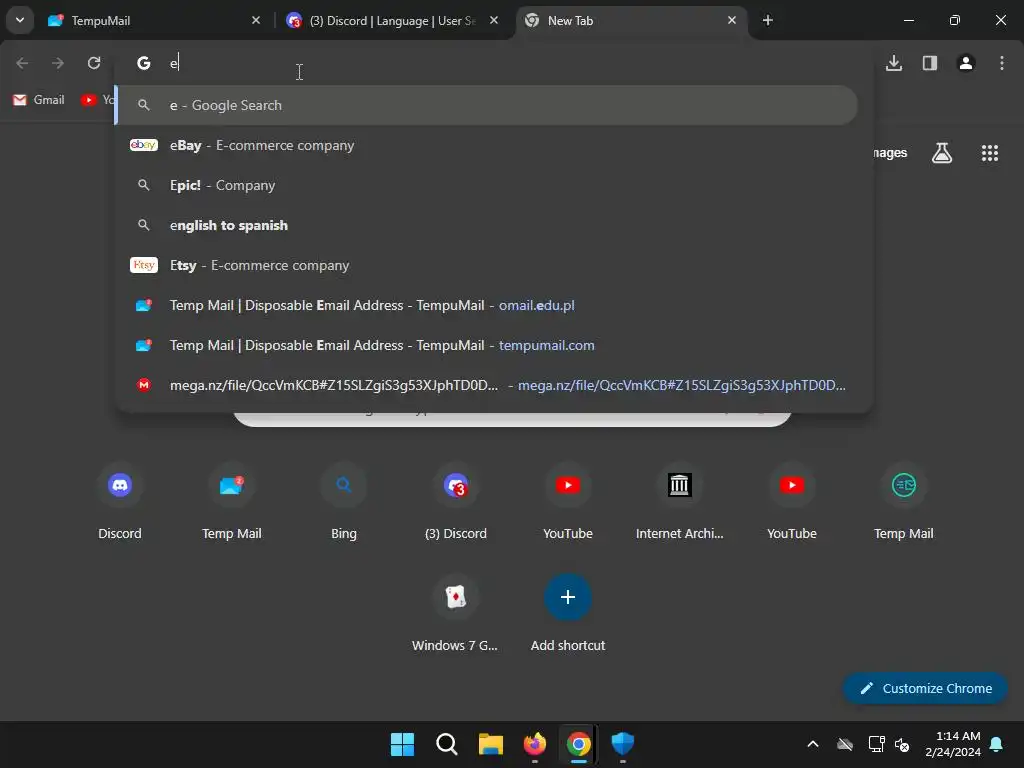Click the YouTube bookmark icon in bookmarks bar
Image resolution: width=1024 pixels, height=768 pixels.
(88, 100)
